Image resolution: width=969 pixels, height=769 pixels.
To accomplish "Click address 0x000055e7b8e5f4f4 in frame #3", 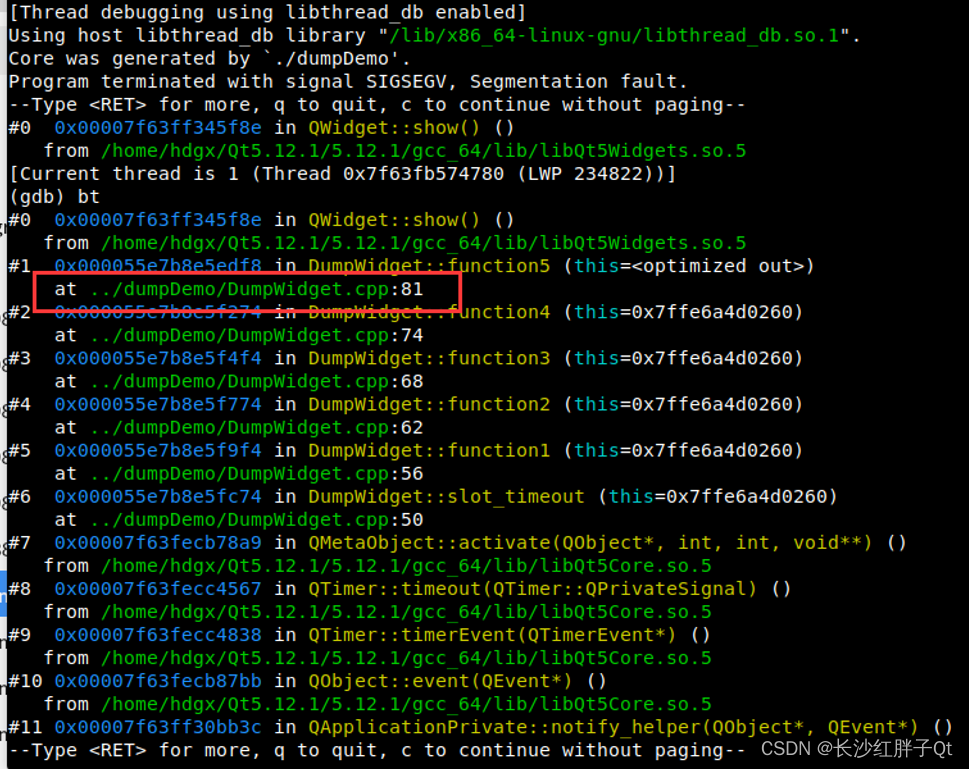I will 158,359.
